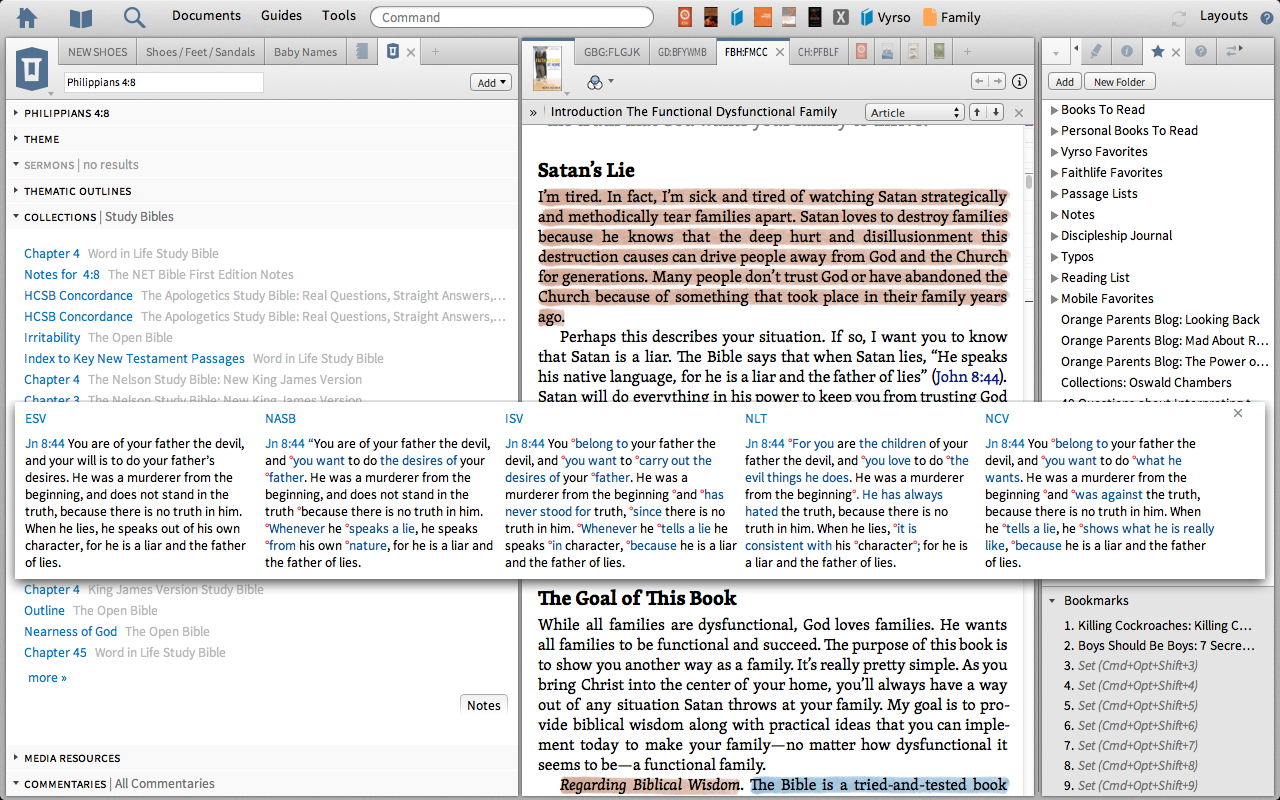Image resolution: width=1280 pixels, height=800 pixels.
Task: Open the Family shortcut folder
Action: 951,17
